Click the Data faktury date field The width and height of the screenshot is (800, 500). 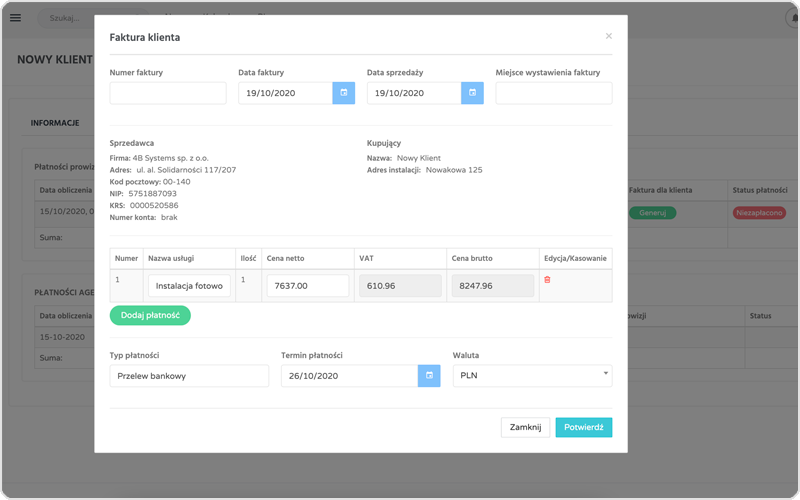coord(285,93)
